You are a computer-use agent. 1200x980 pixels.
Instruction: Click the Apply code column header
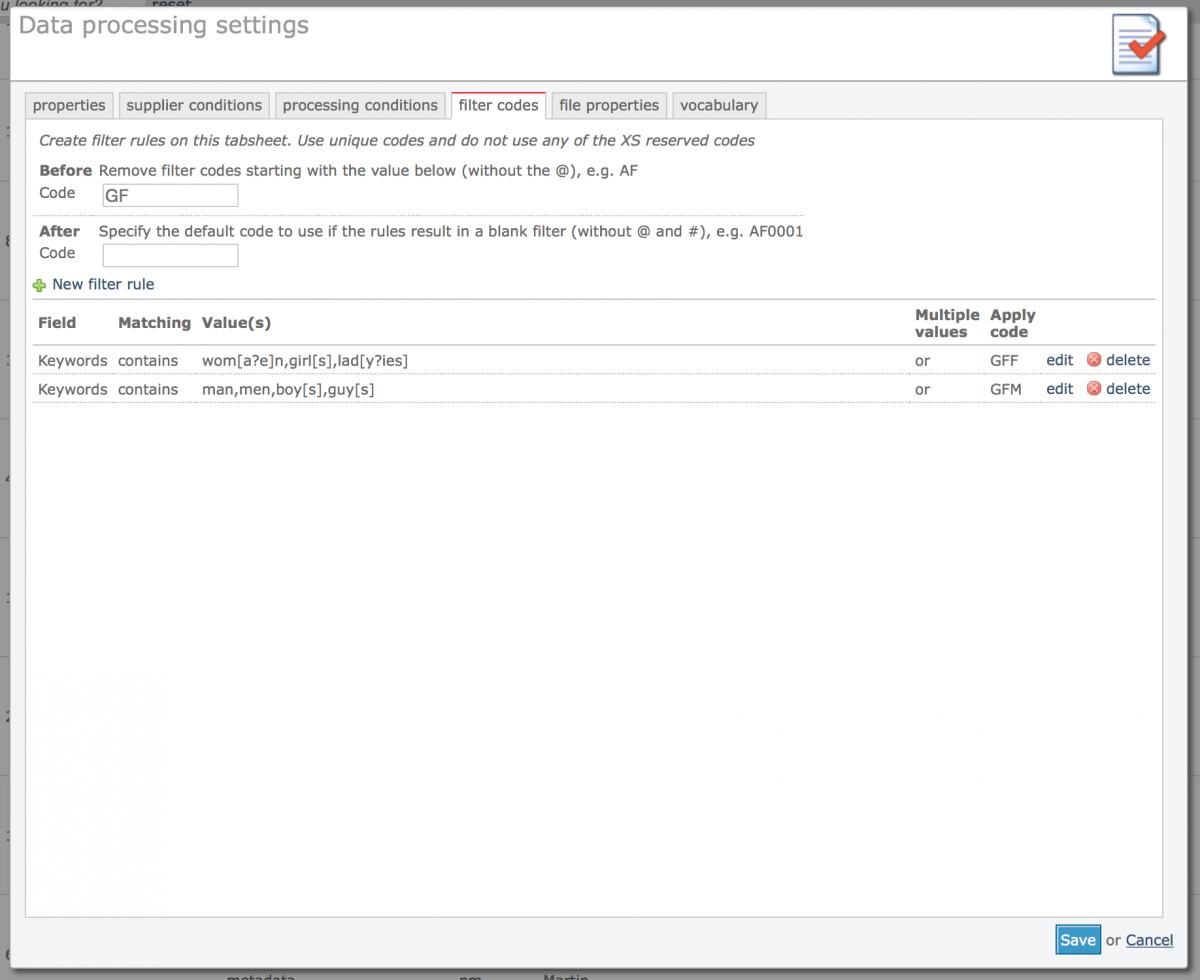(1011, 323)
